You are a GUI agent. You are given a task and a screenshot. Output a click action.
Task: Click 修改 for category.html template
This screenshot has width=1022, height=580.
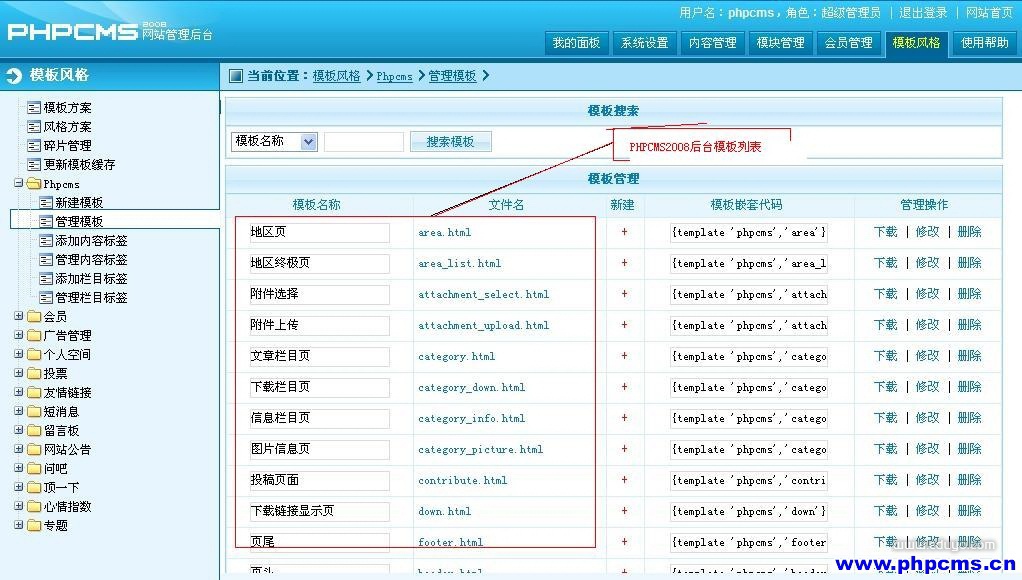click(x=927, y=356)
